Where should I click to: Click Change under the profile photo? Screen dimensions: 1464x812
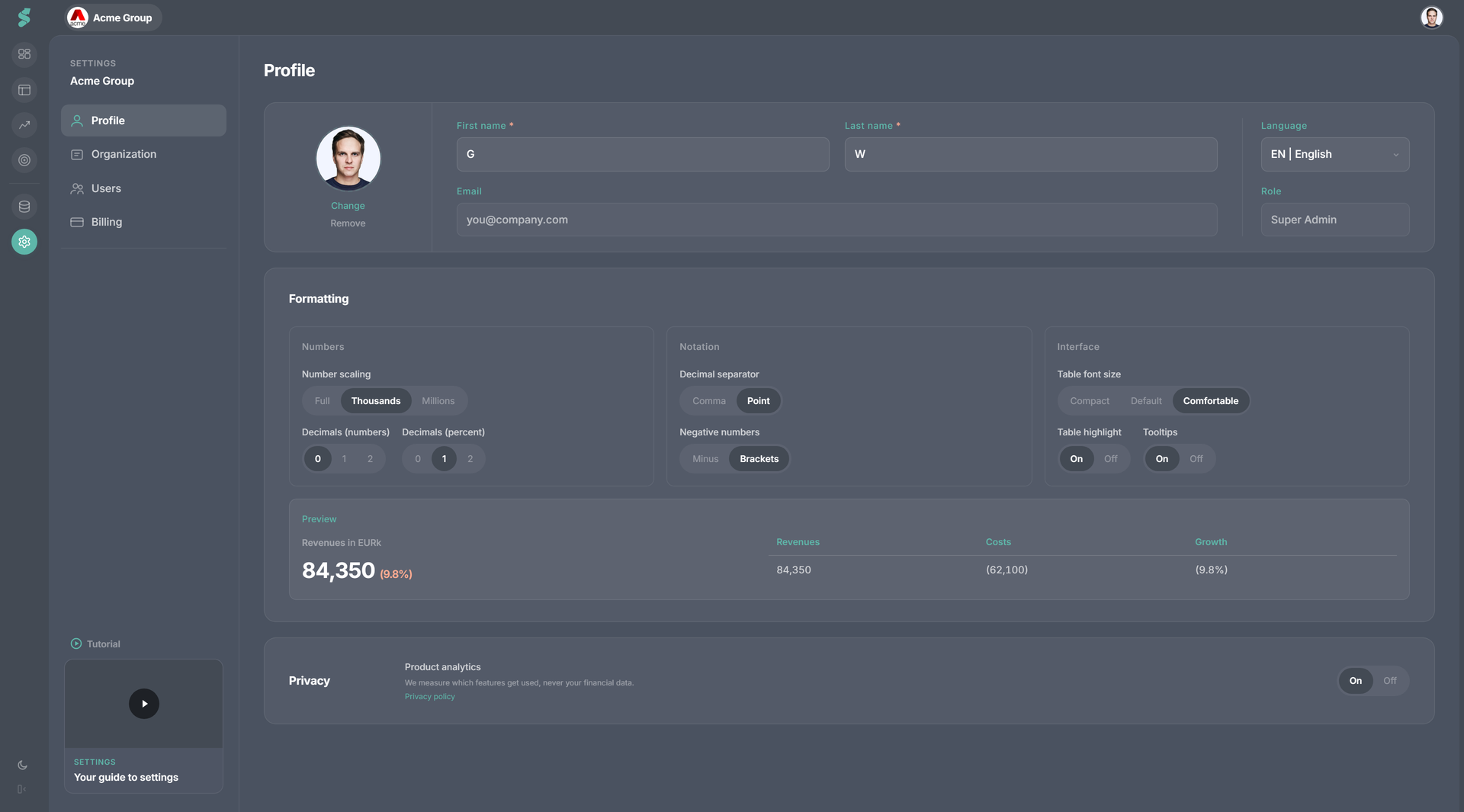pyautogui.click(x=348, y=206)
